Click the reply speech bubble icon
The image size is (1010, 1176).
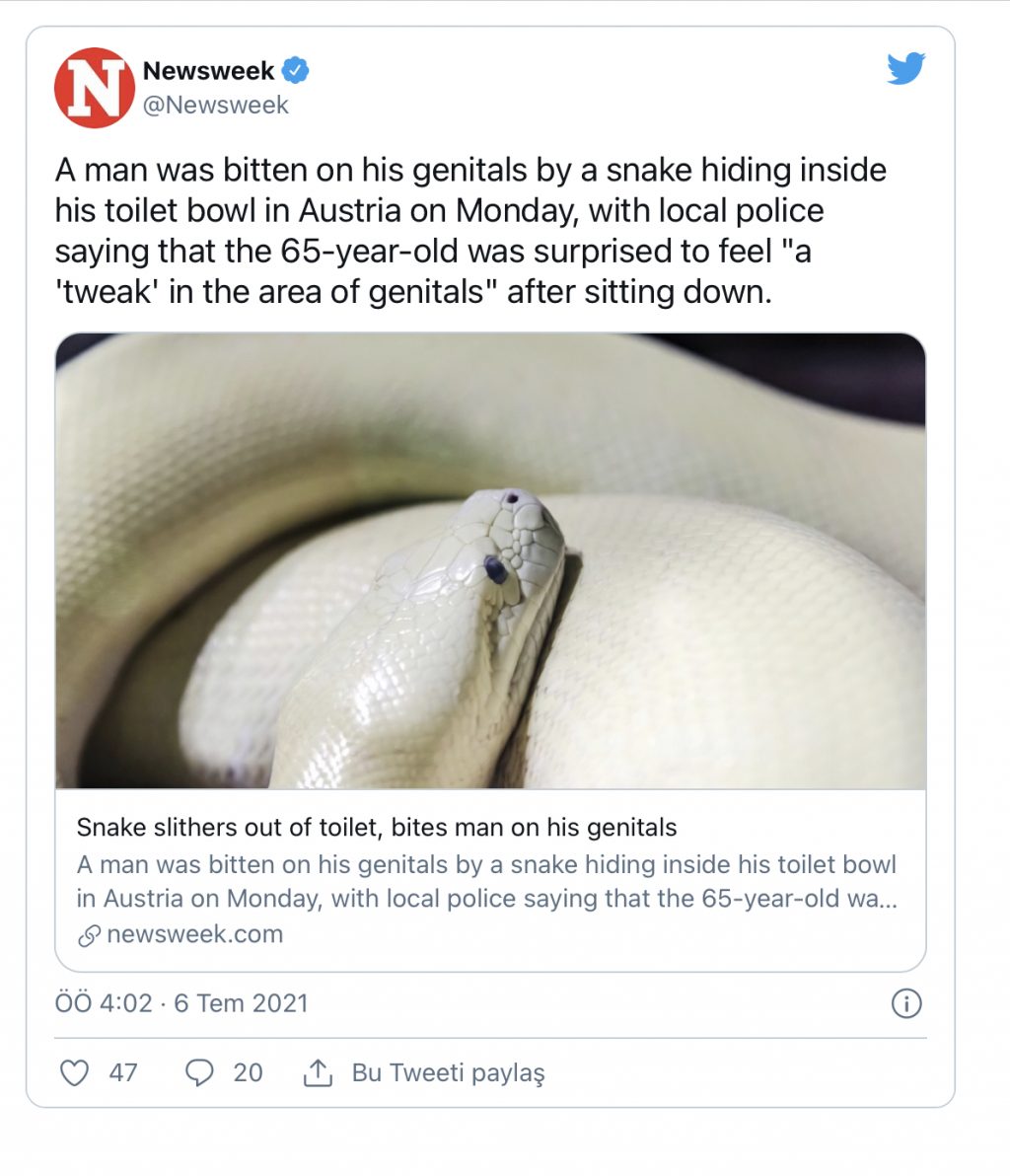click(199, 1072)
